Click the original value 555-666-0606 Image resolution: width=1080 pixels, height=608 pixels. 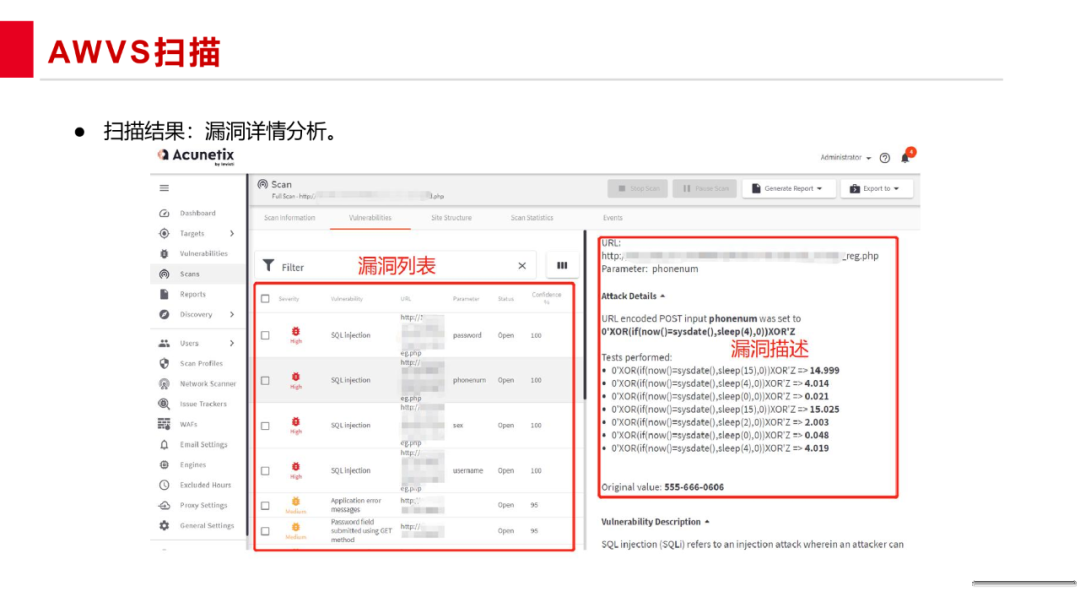[x=694, y=488]
